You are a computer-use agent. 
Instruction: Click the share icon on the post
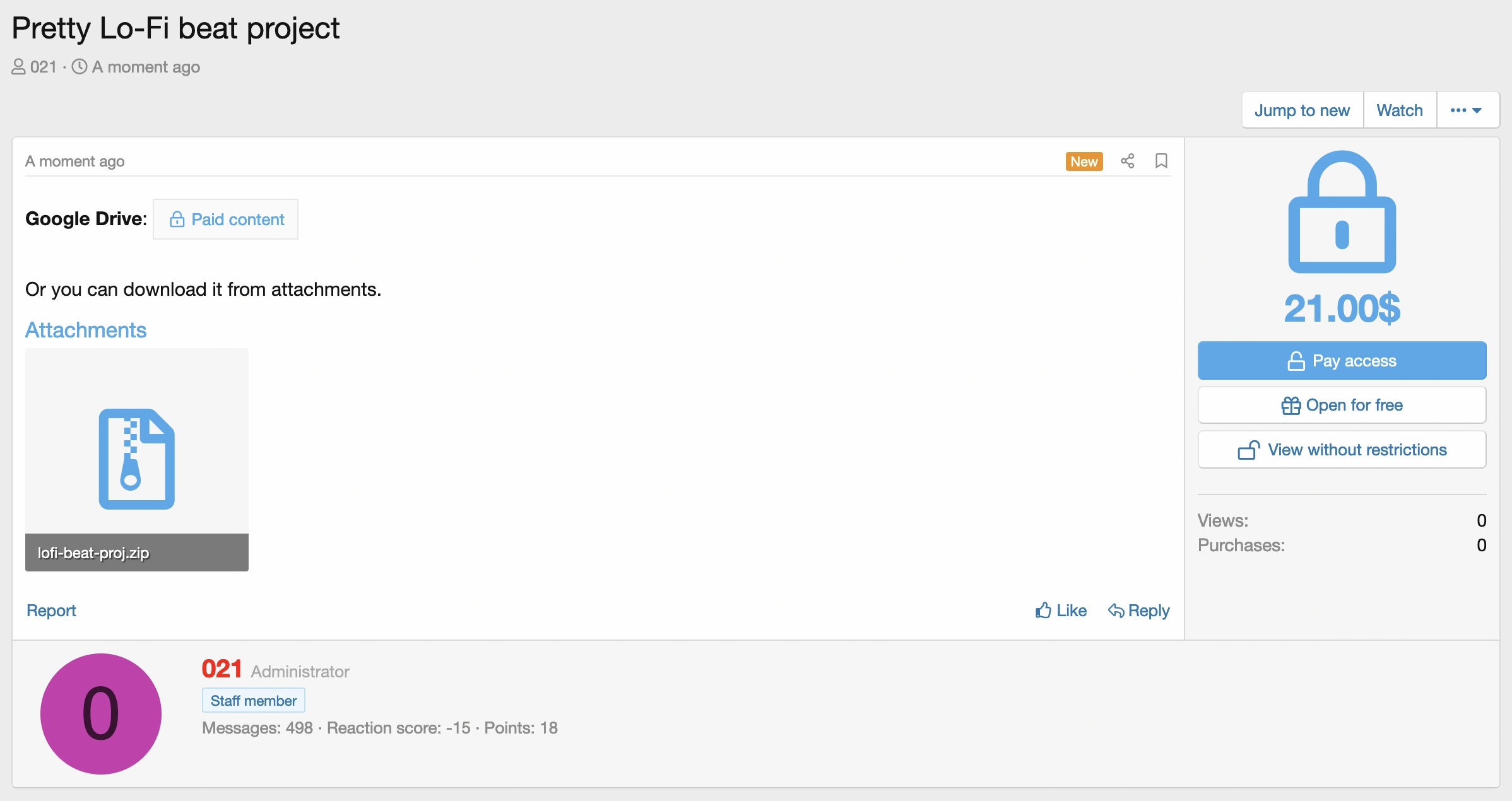1127,161
